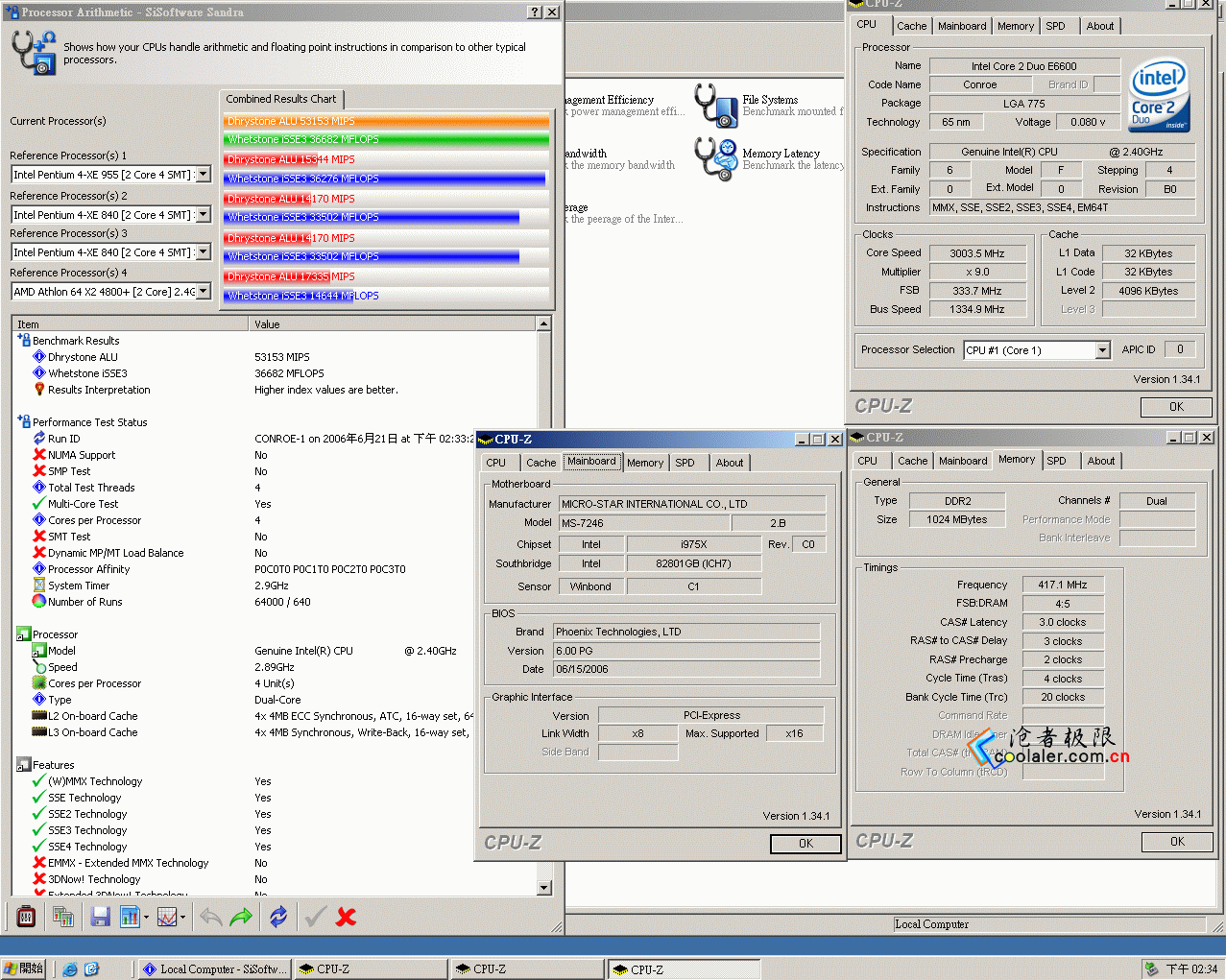This screenshot has width=1226, height=980.
Task: Click OK in Mainboard CPU-Z window
Action: (x=805, y=844)
